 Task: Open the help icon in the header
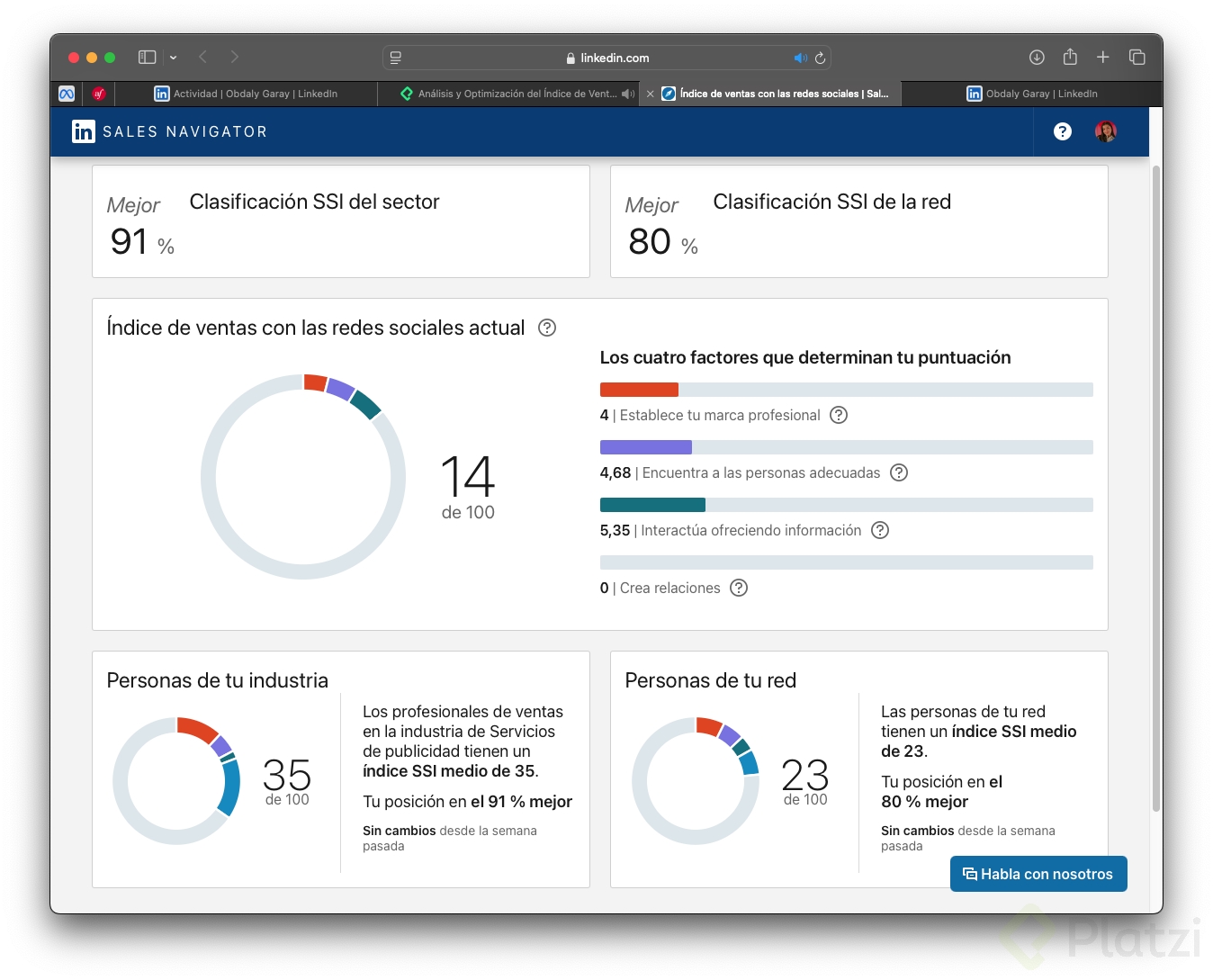click(x=1063, y=131)
